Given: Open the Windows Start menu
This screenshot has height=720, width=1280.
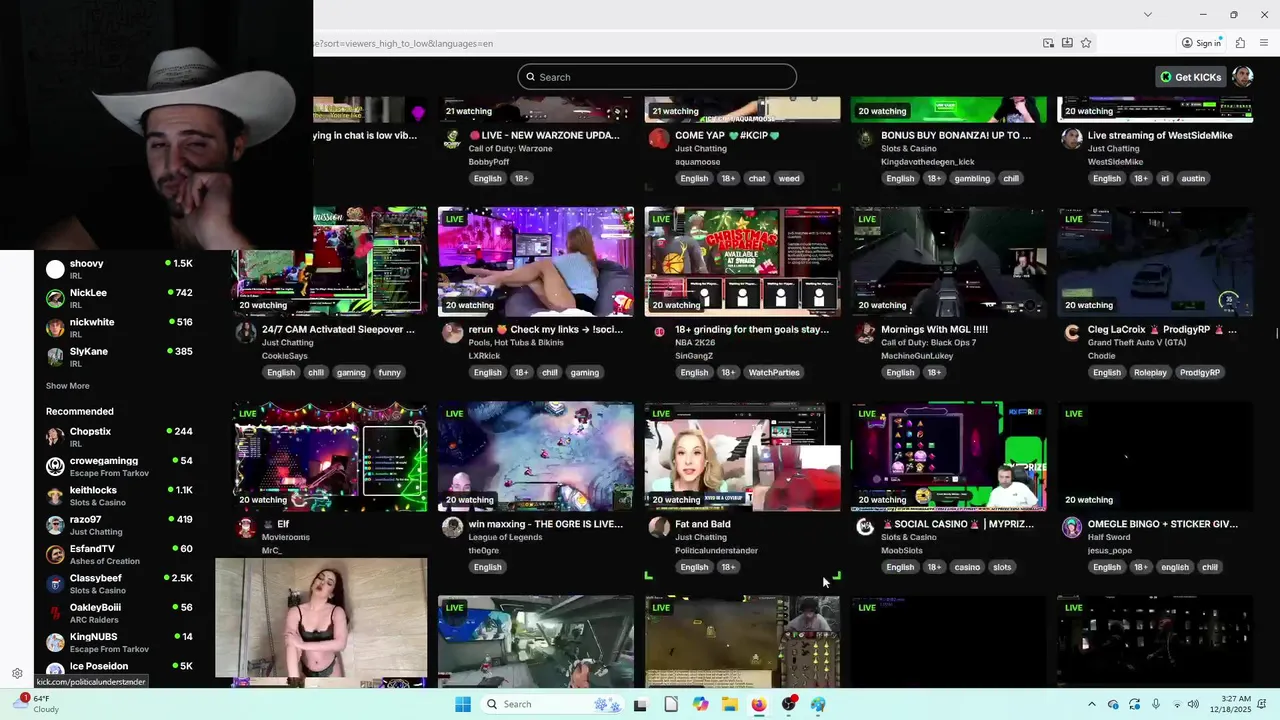Looking at the screenshot, I should 463,704.
